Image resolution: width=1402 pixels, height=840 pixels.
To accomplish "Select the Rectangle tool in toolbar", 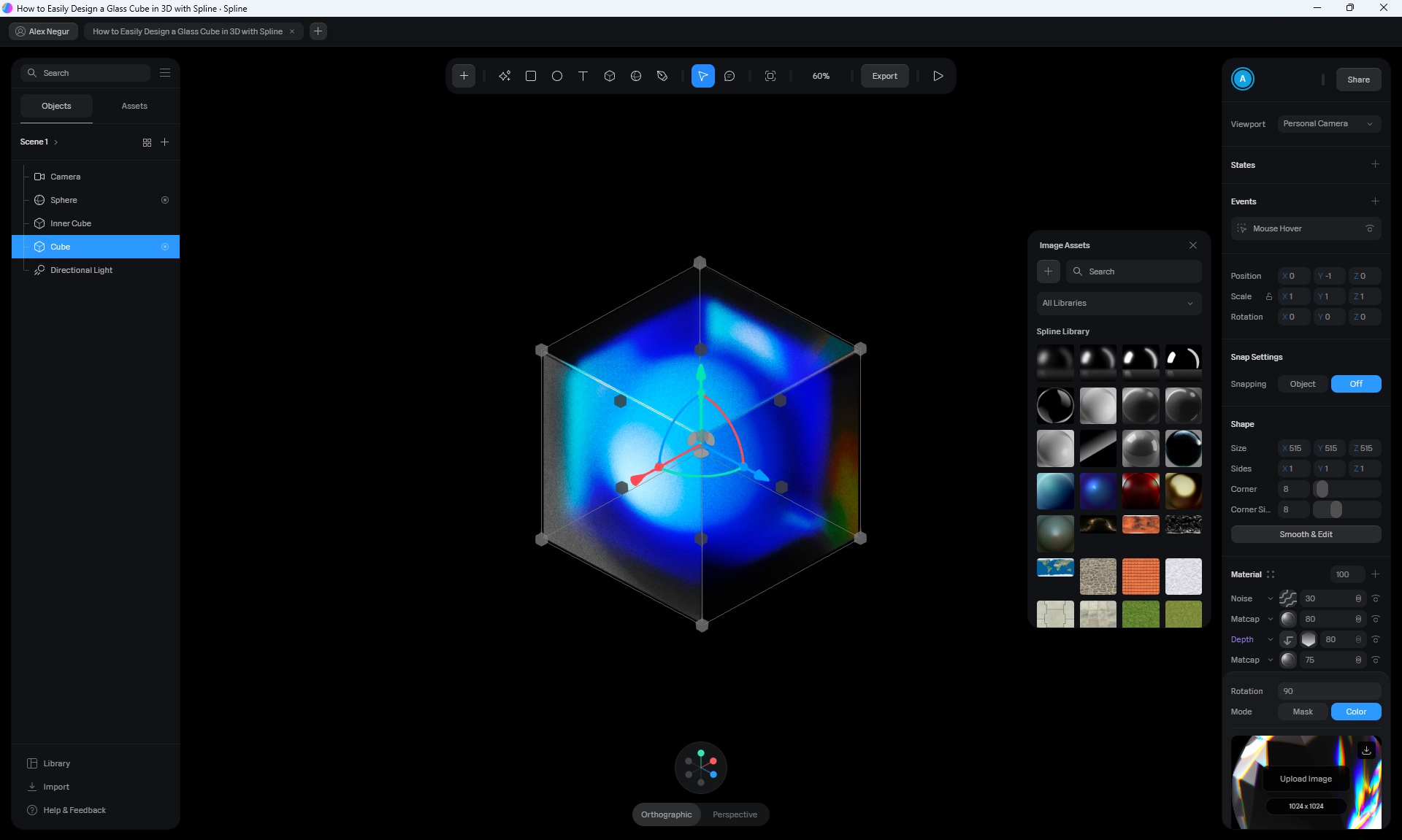I will coord(531,76).
